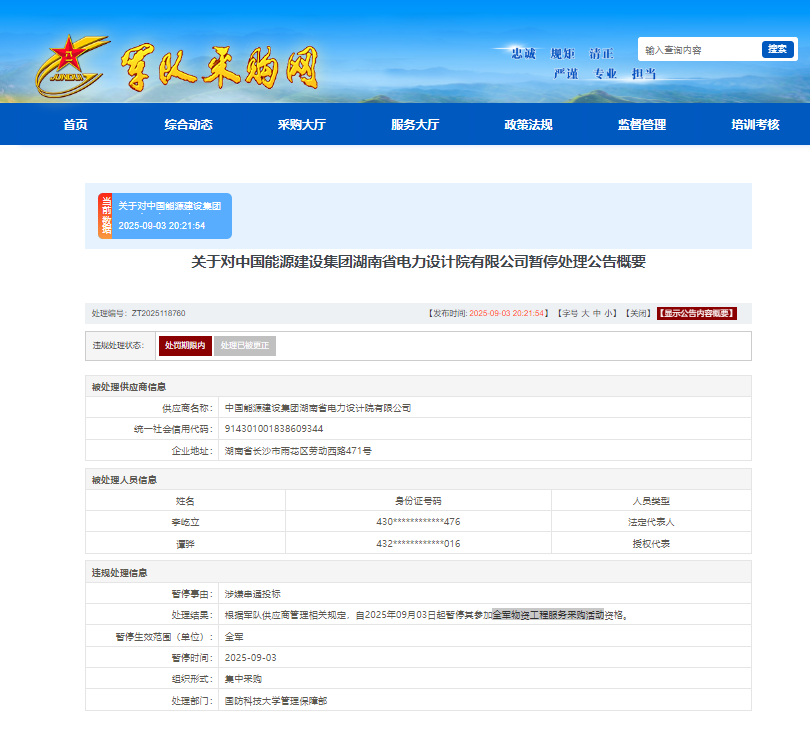Click the ID number ending in 476
810x741 pixels.
tap(418, 522)
